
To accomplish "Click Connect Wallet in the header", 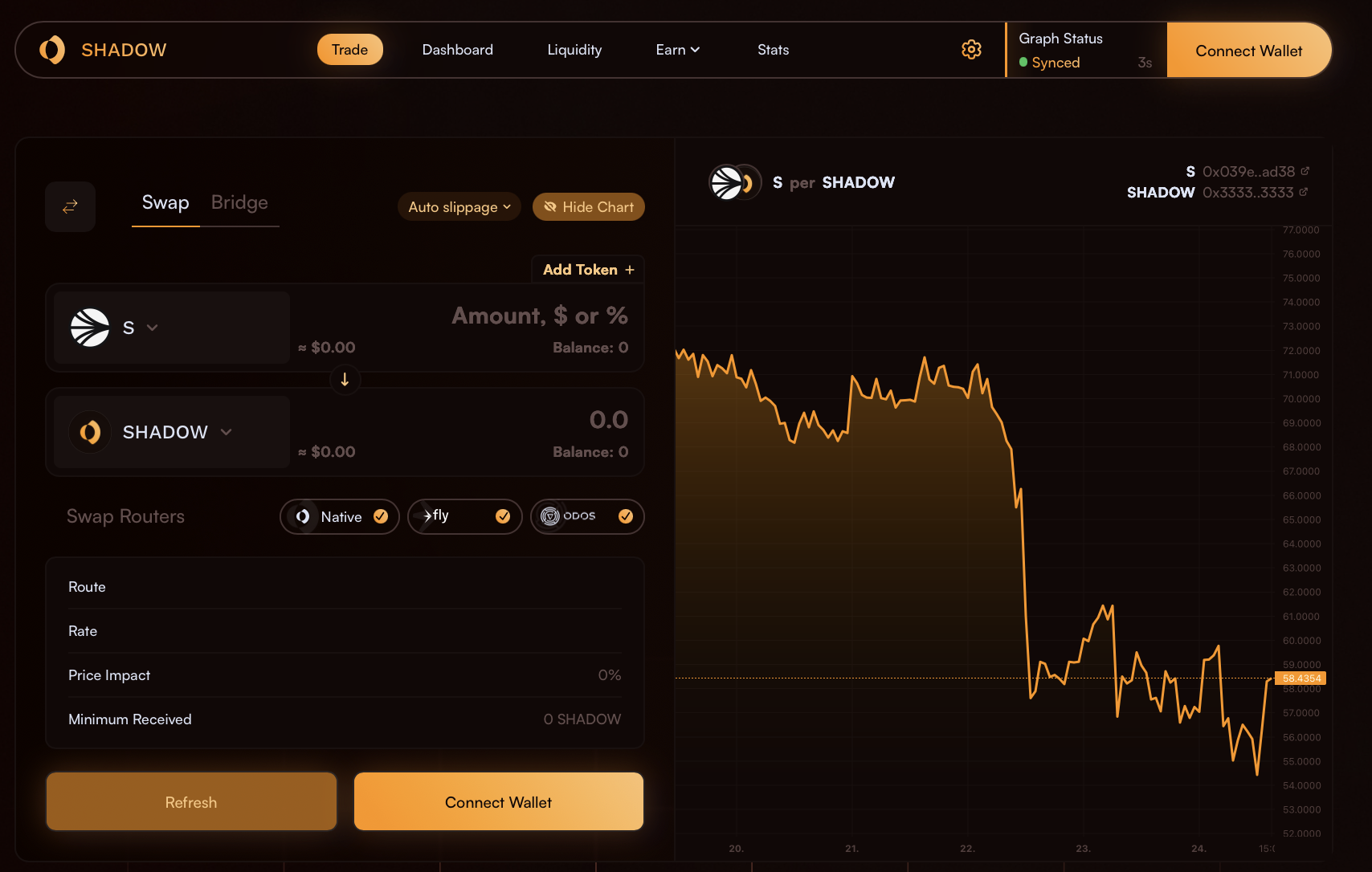I will [1249, 51].
